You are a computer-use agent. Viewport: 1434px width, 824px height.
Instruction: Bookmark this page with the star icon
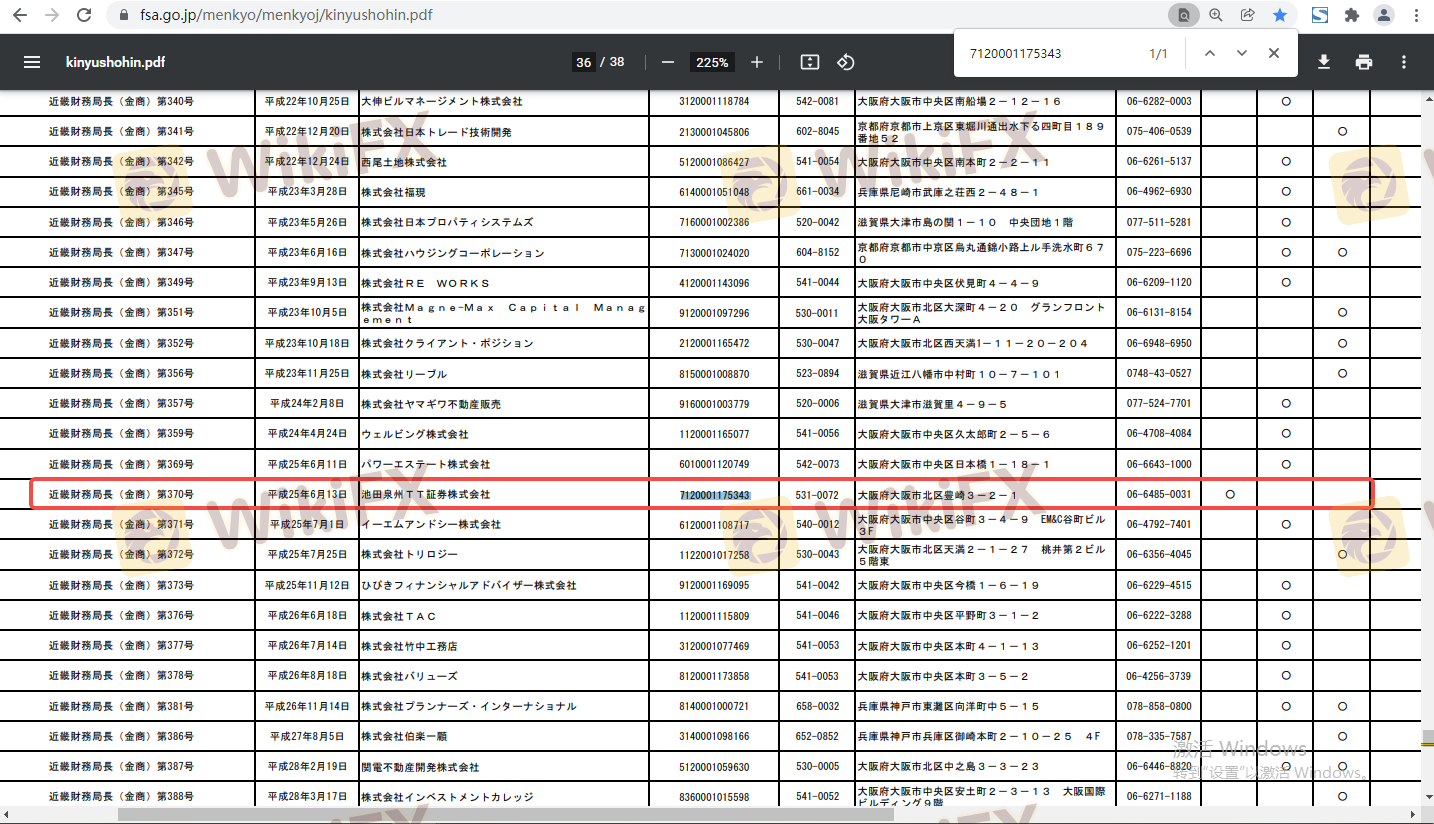[x=1280, y=15]
